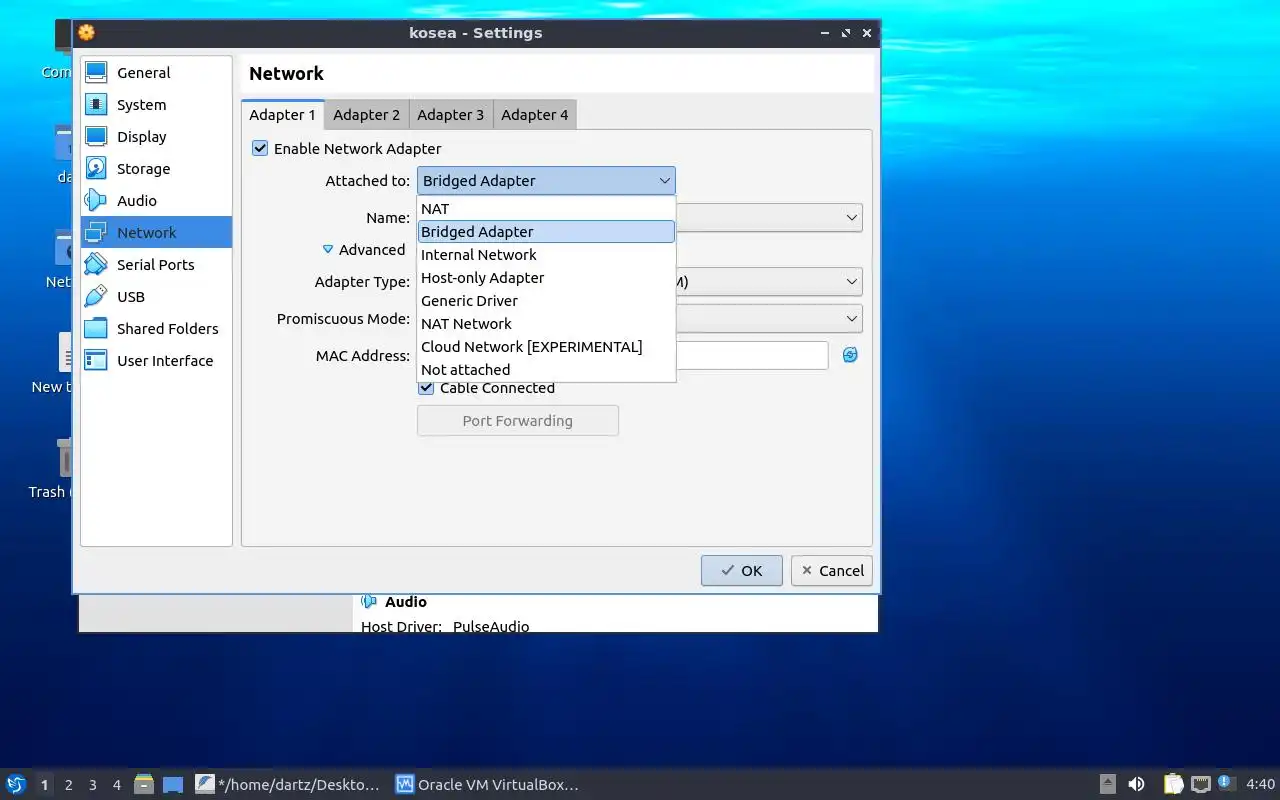Click the Port Forwarding button

tap(518, 421)
